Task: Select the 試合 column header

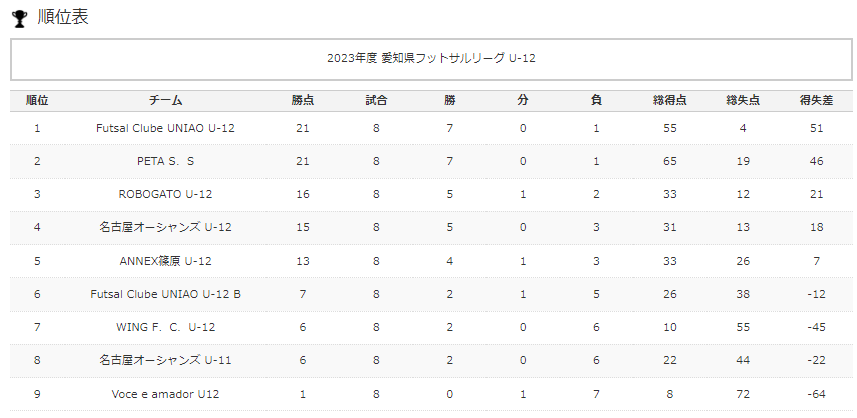Action: click(376, 101)
